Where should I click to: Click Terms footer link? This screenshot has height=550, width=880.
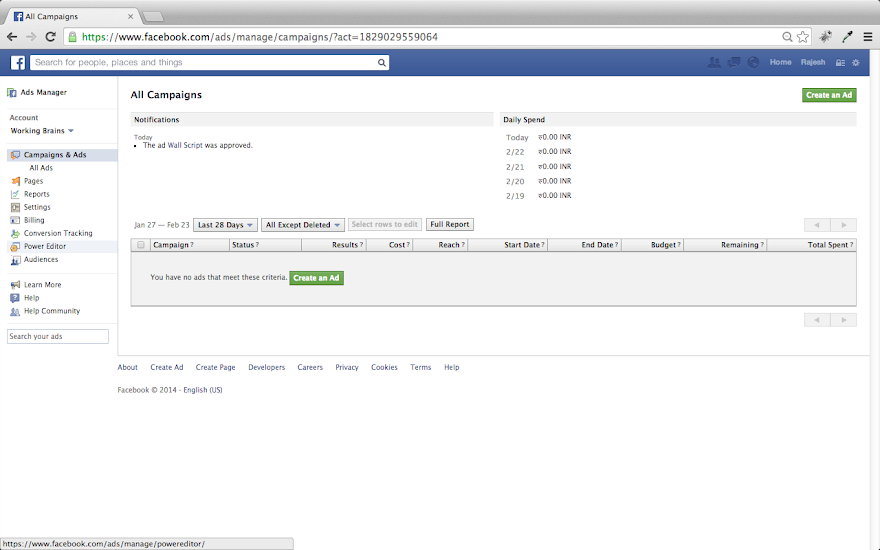pos(420,368)
